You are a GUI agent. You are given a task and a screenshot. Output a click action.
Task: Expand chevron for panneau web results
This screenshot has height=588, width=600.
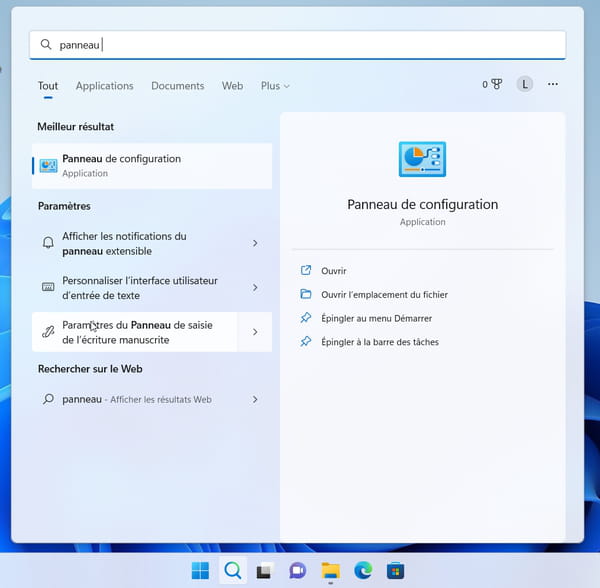click(255, 399)
